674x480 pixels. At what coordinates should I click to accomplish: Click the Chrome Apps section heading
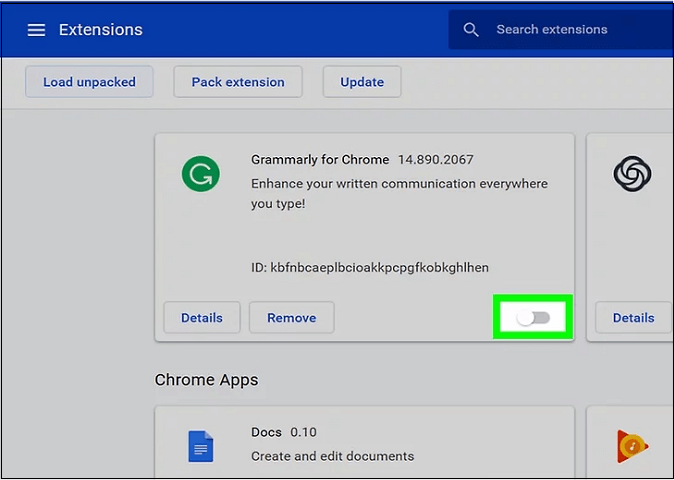[x=206, y=380]
